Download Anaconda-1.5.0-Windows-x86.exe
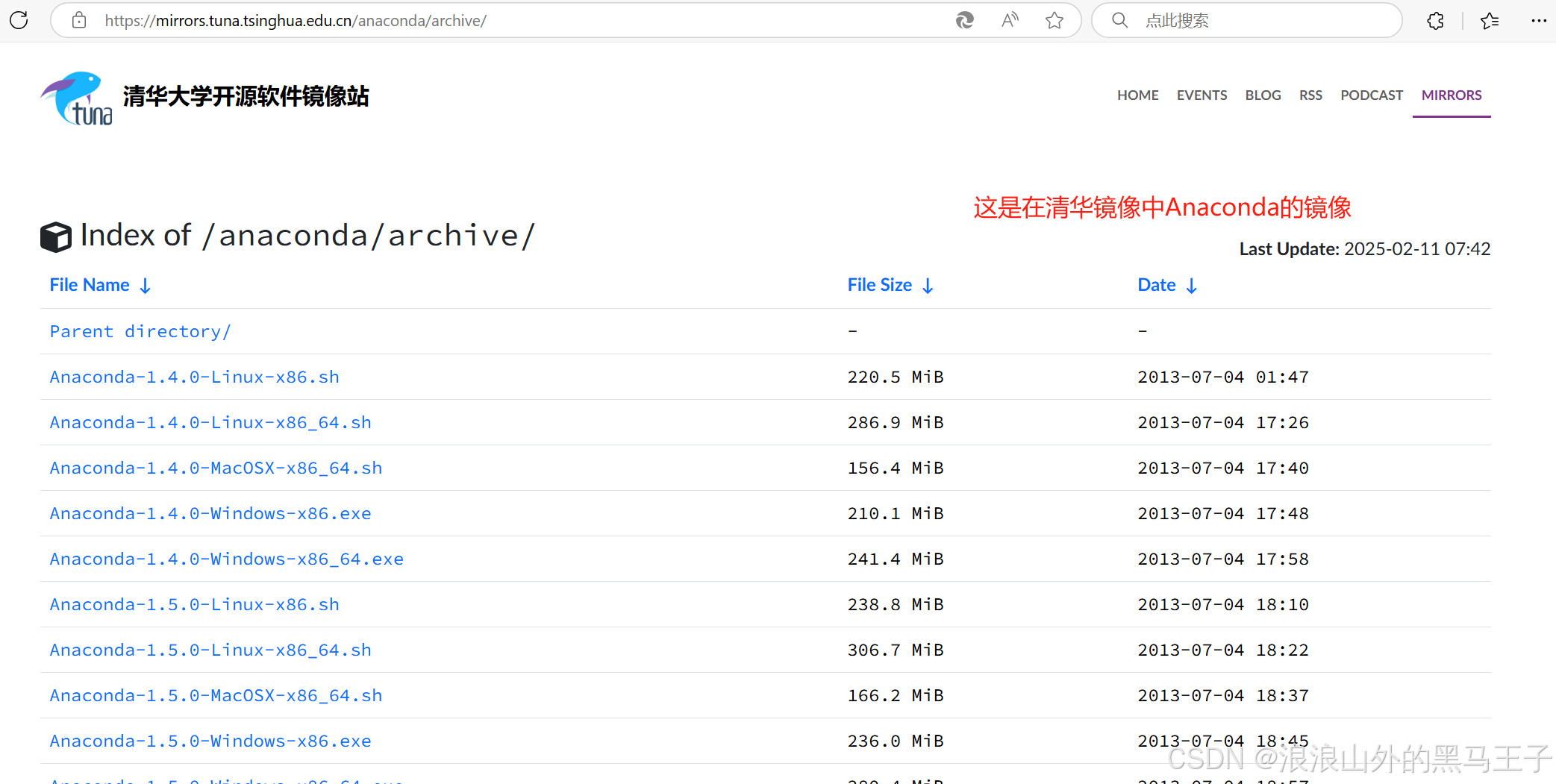 pyautogui.click(x=210, y=741)
